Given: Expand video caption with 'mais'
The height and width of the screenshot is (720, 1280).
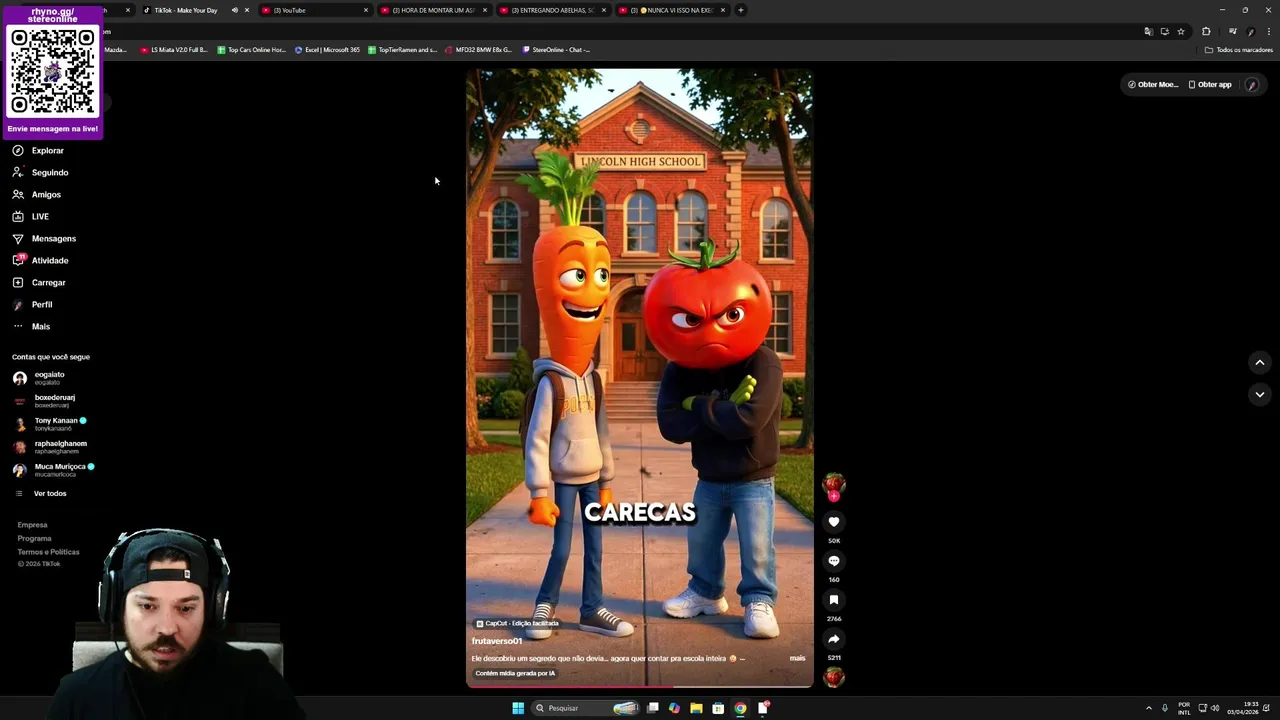Looking at the screenshot, I should (797, 658).
